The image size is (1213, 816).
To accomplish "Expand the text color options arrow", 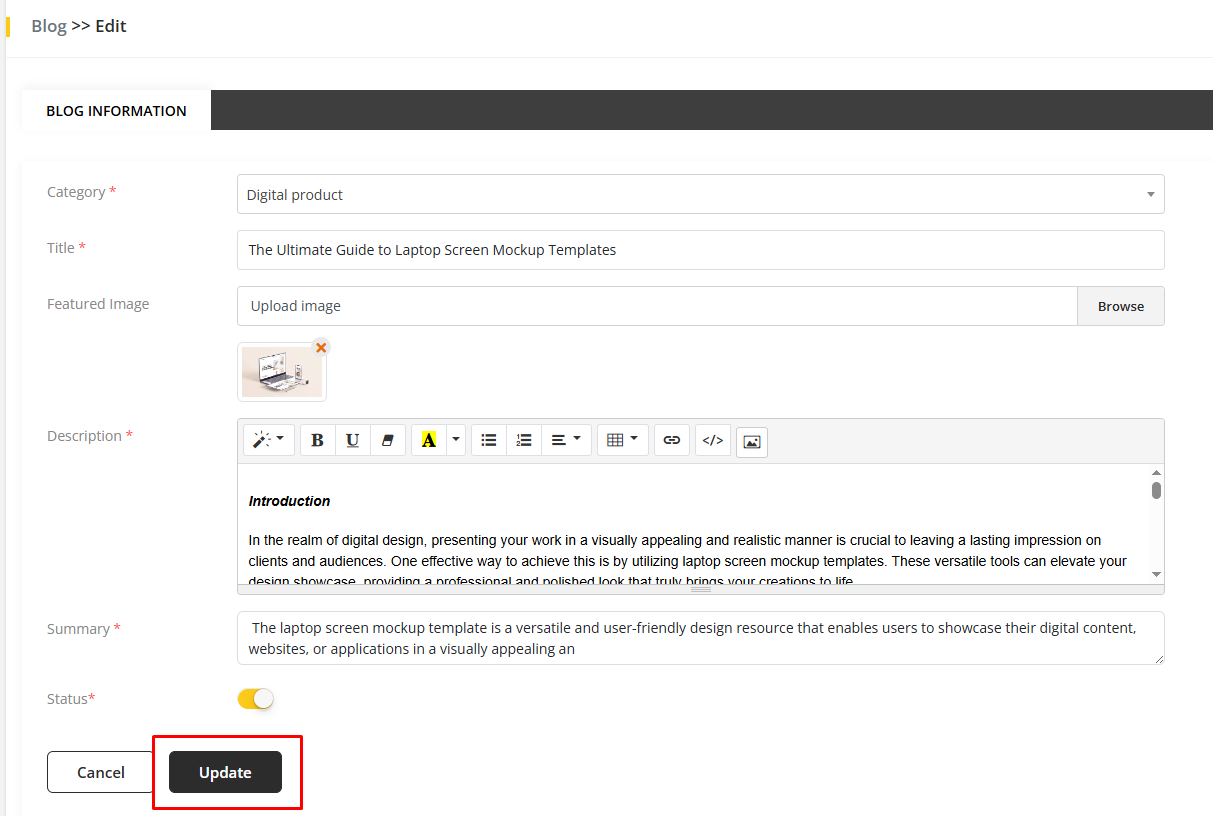I will [456, 440].
